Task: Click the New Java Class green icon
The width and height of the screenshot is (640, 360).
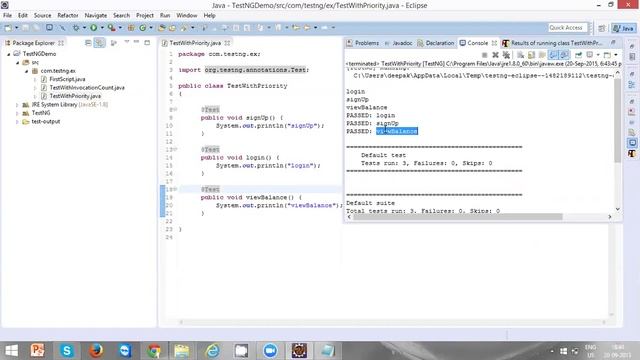Action: pyautogui.click(x=142, y=28)
